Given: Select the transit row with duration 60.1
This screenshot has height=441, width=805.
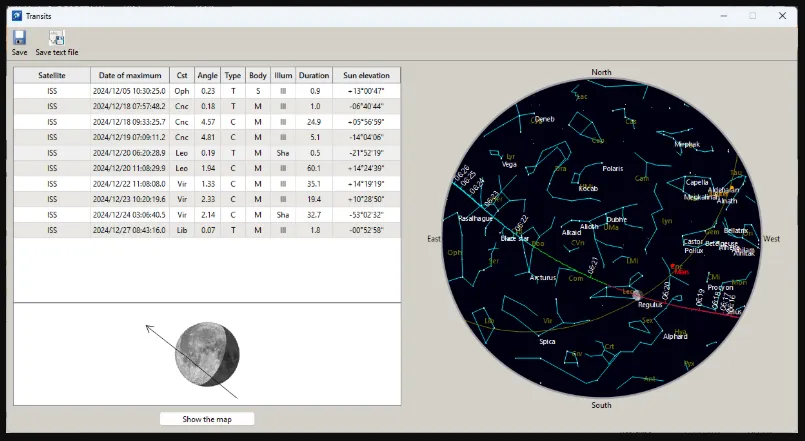Looking at the screenshot, I should 207,168.
